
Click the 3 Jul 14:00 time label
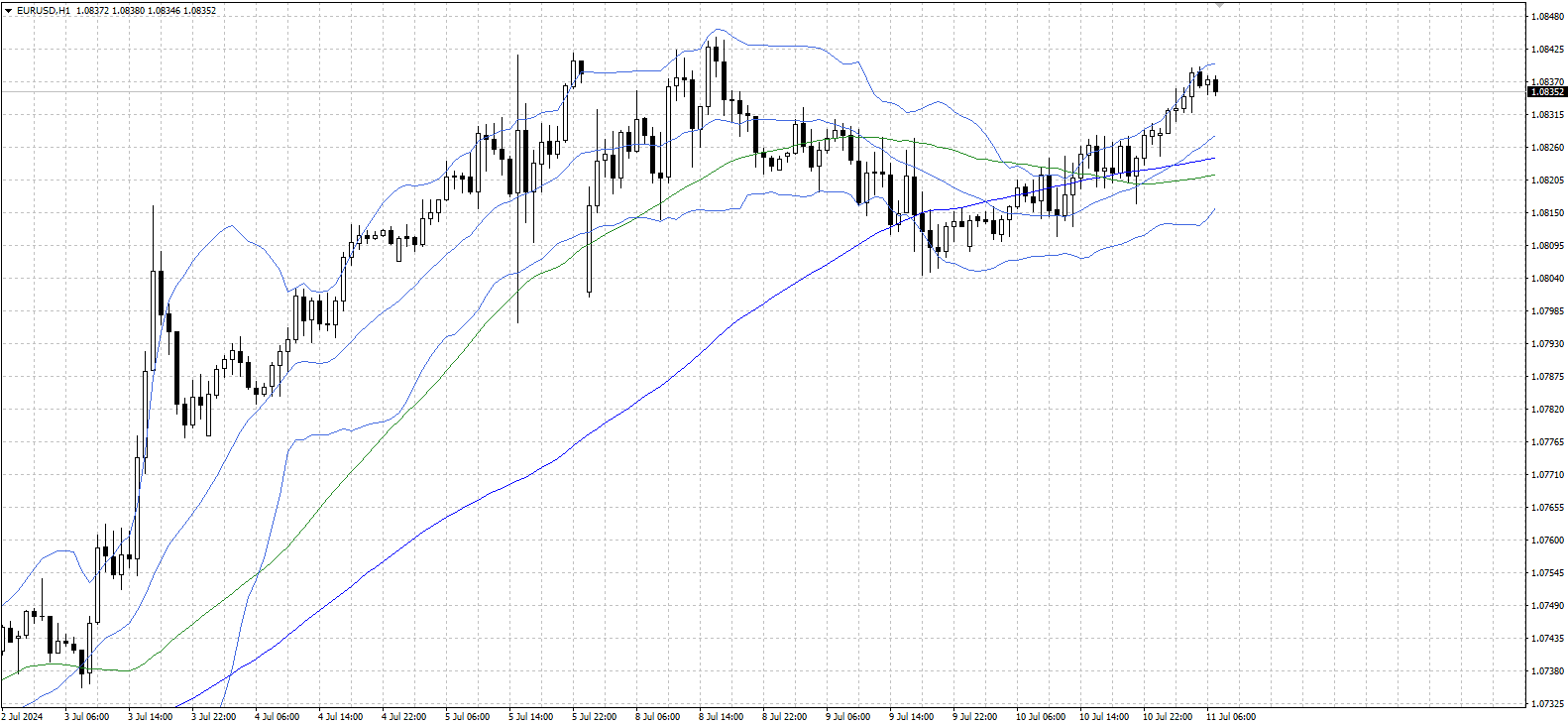click(151, 716)
